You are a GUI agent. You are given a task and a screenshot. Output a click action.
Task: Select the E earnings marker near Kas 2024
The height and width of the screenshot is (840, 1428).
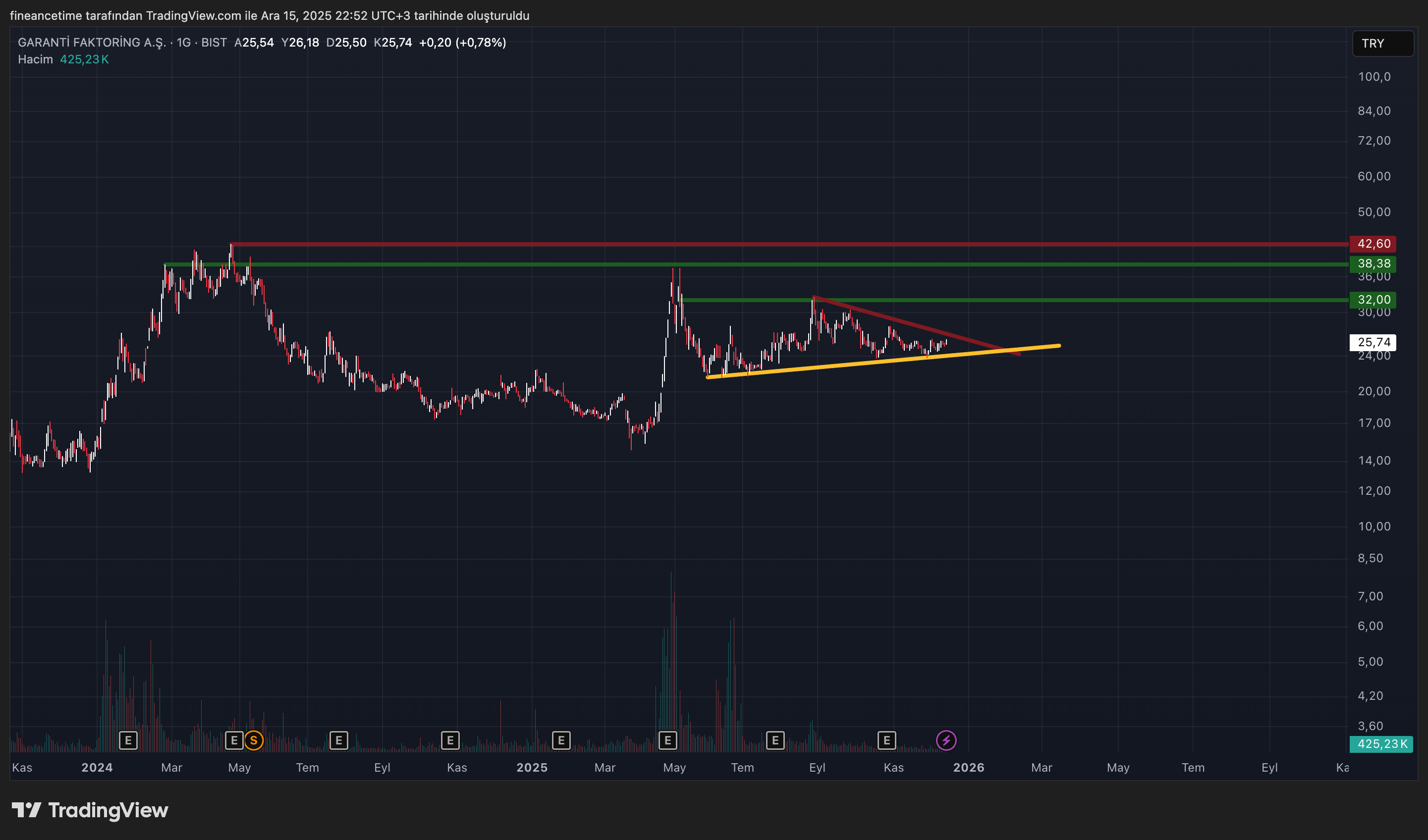(450, 740)
